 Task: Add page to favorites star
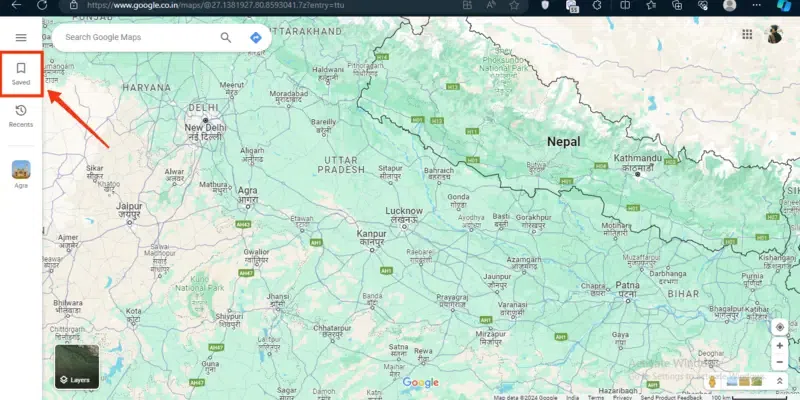[x=514, y=5]
